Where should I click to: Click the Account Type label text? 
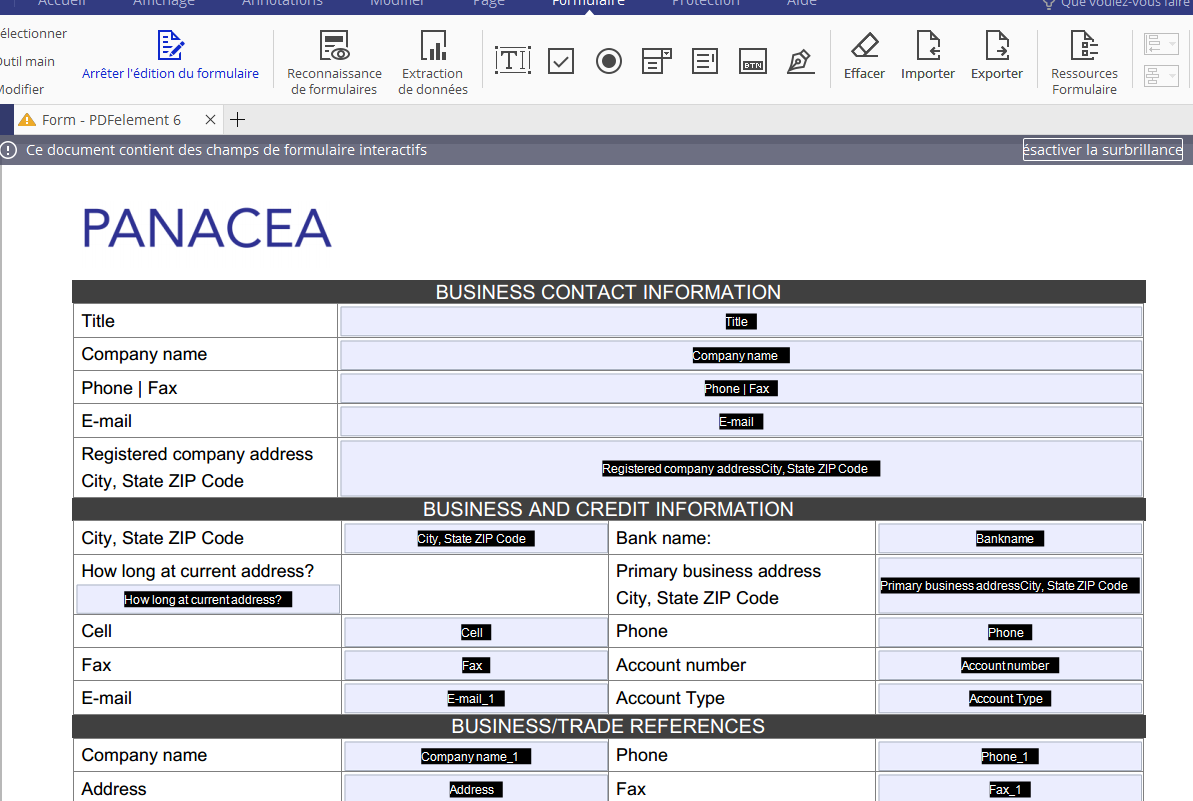coord(670,698)
